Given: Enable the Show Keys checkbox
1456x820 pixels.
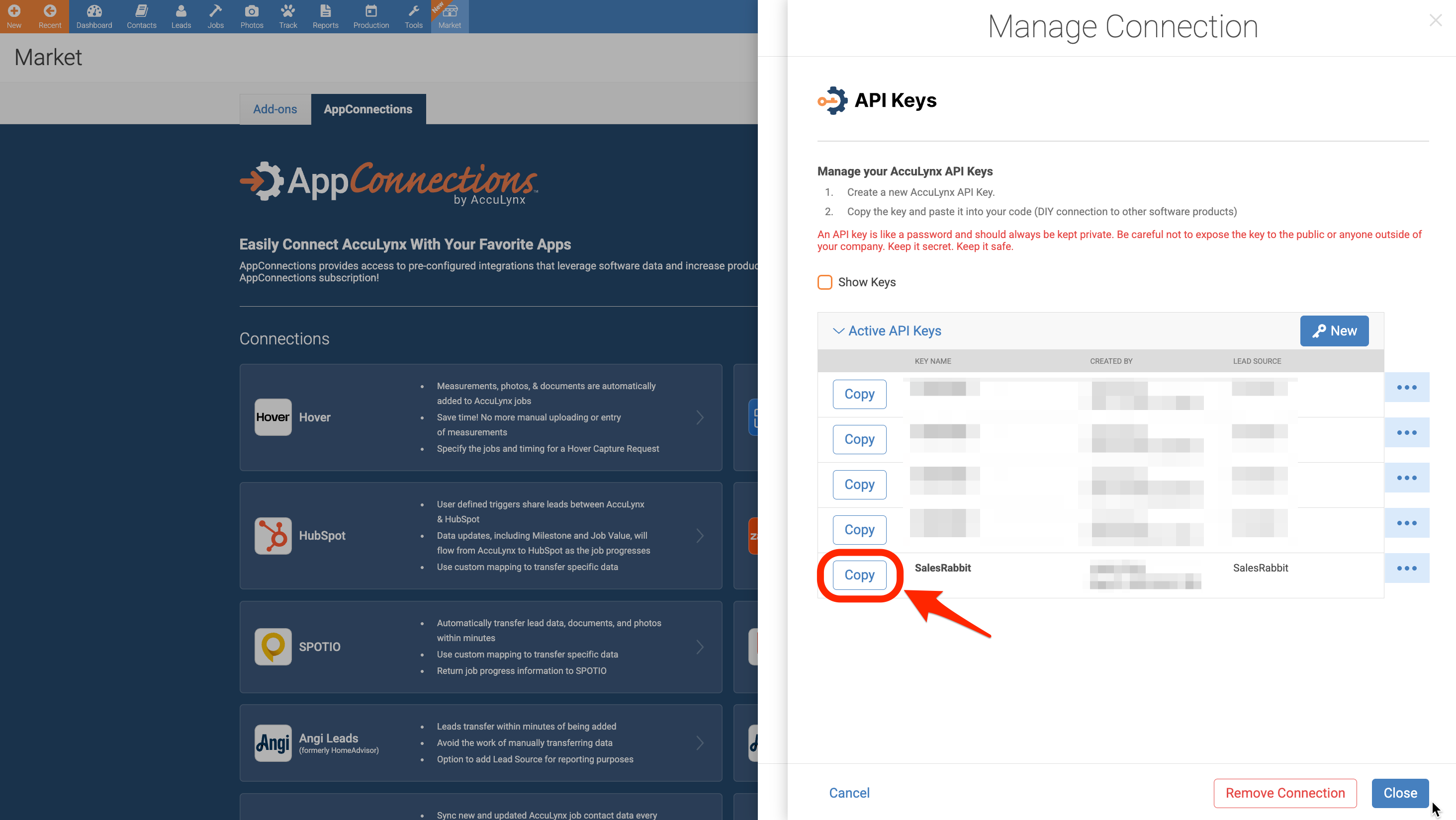Looking at the screenshot, I should 824,282.
